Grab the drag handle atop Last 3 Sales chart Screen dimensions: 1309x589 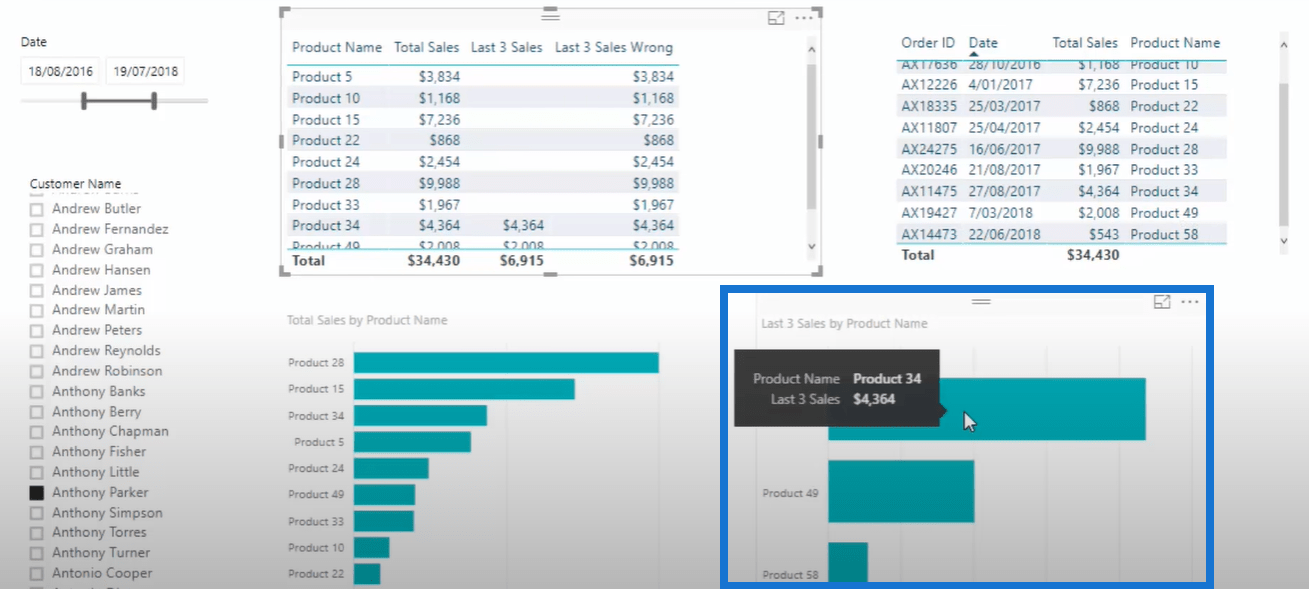point(981,301)
